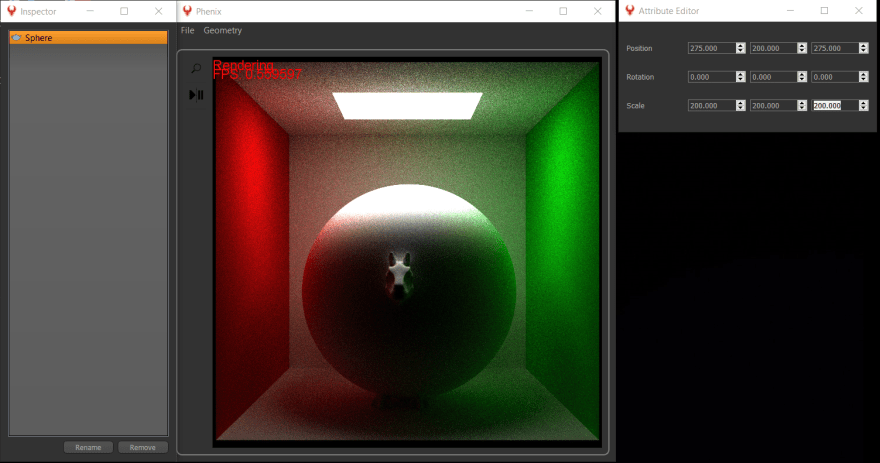Viewport: 880px width, 463px height.
Task: Click the second Rotation value field
Action: pyautogui.click(x=772, y=77)
